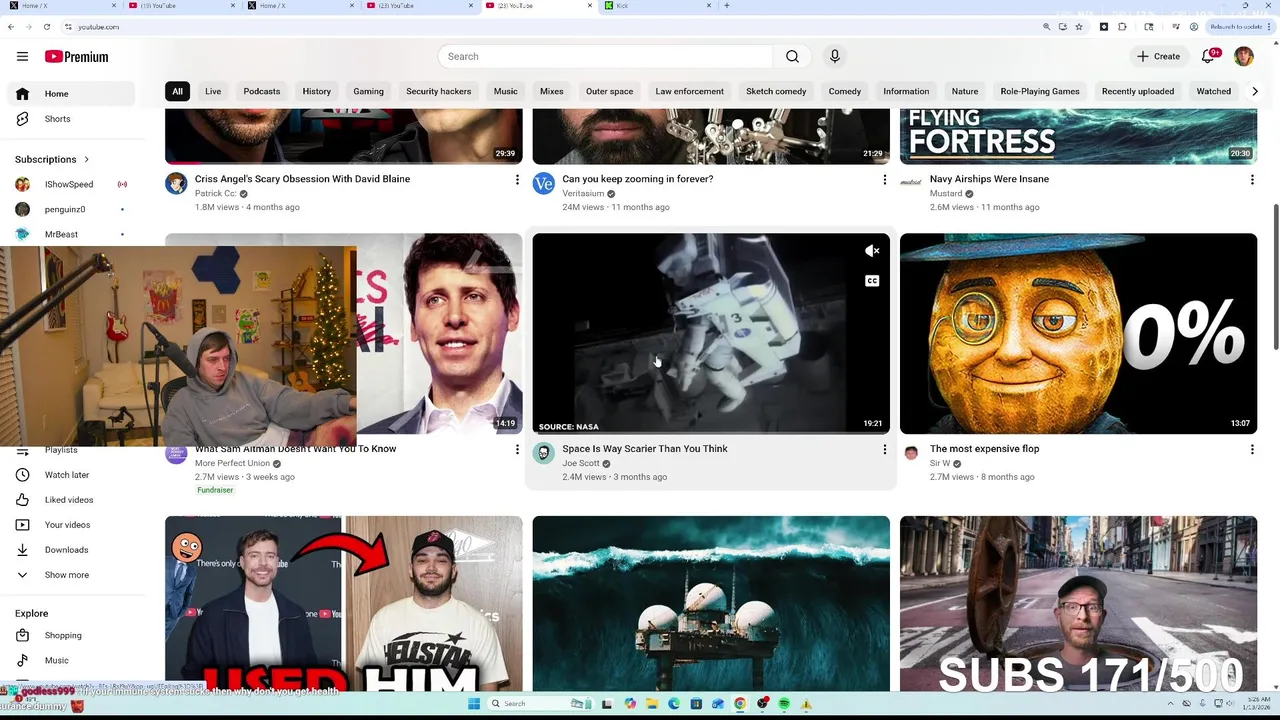Open options for Space Is Way Scarier video

[884, 450]
